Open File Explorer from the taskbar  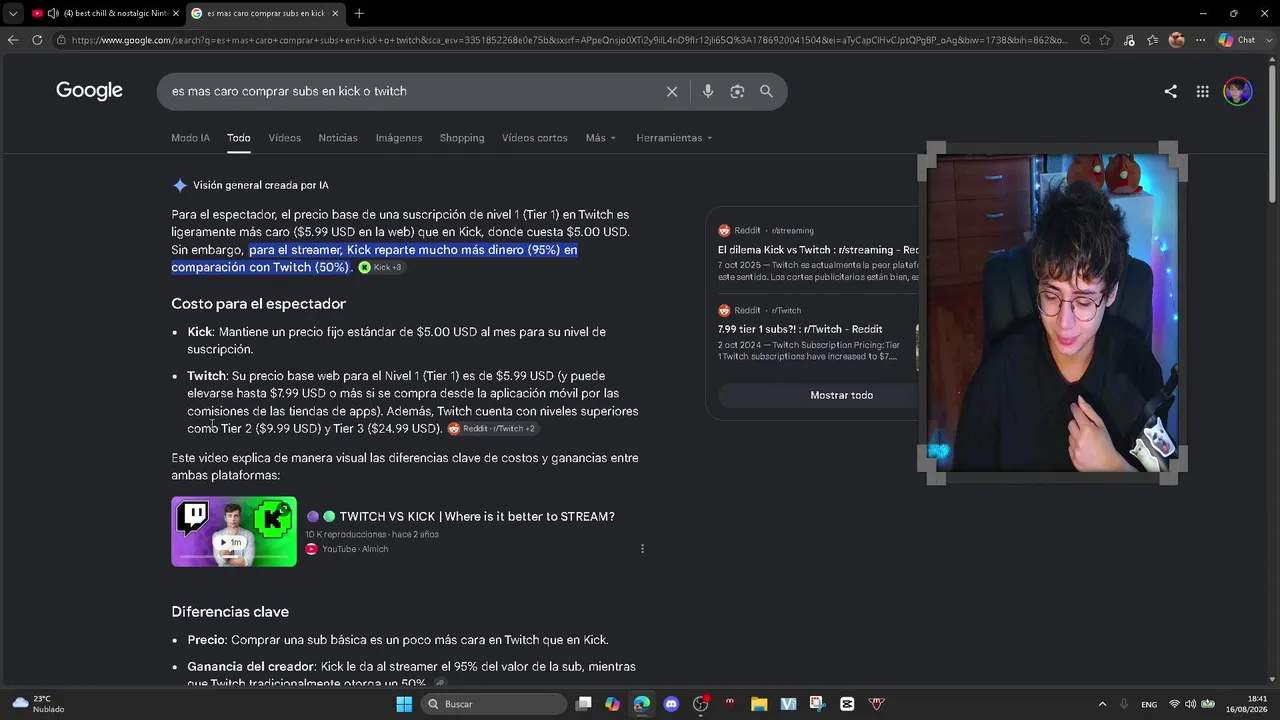point(759,704)
